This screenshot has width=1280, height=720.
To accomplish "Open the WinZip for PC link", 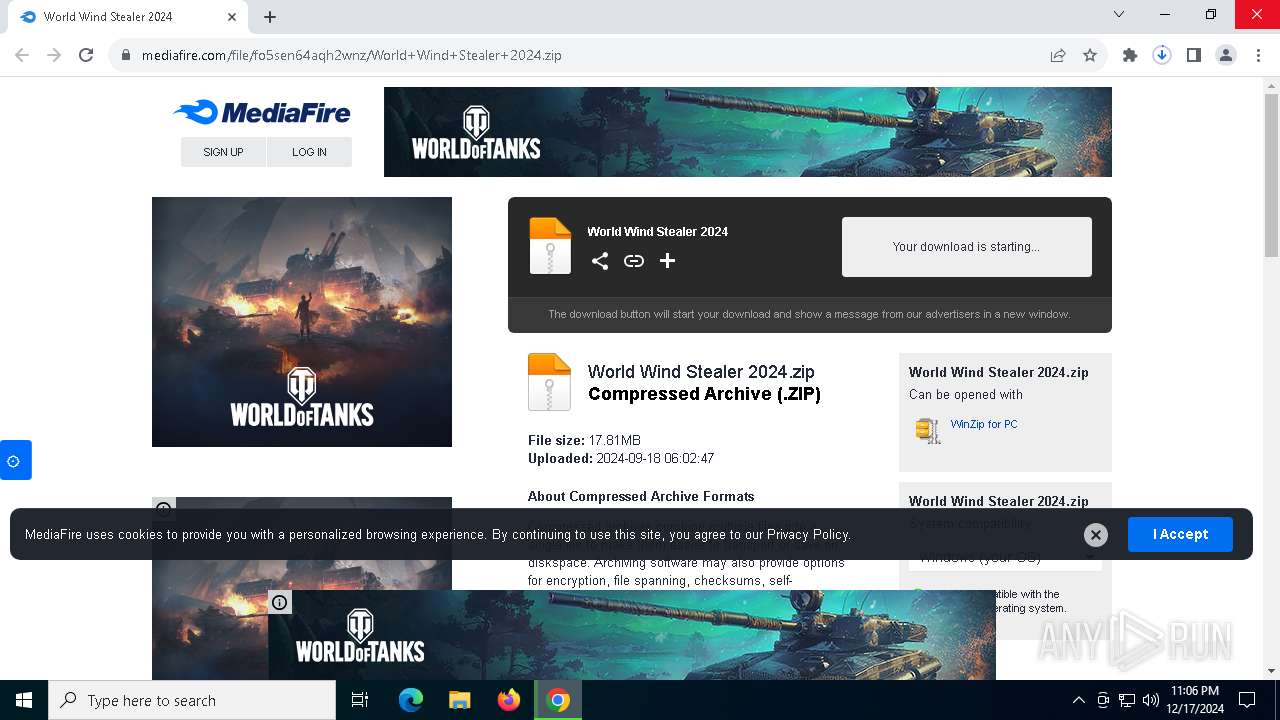I will coord(984,424).
